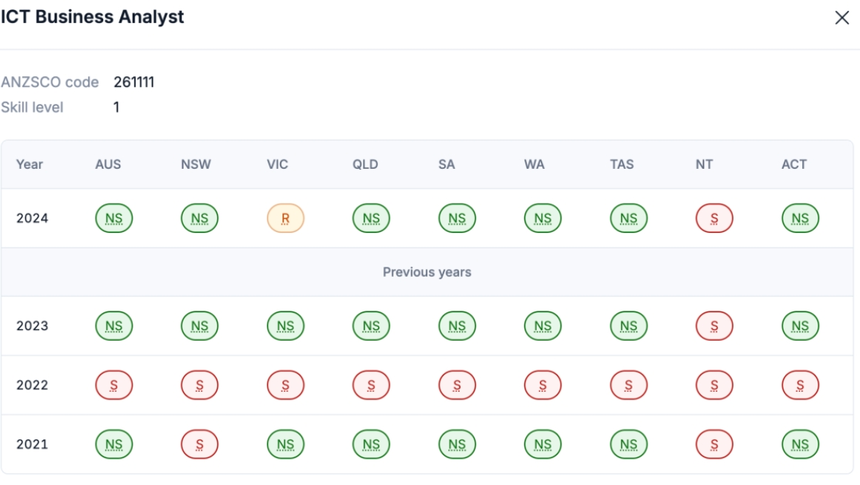Viewport: 860px width, 485px height.
Task: Click the 2021 NT S badge
Action: [714, 444]
